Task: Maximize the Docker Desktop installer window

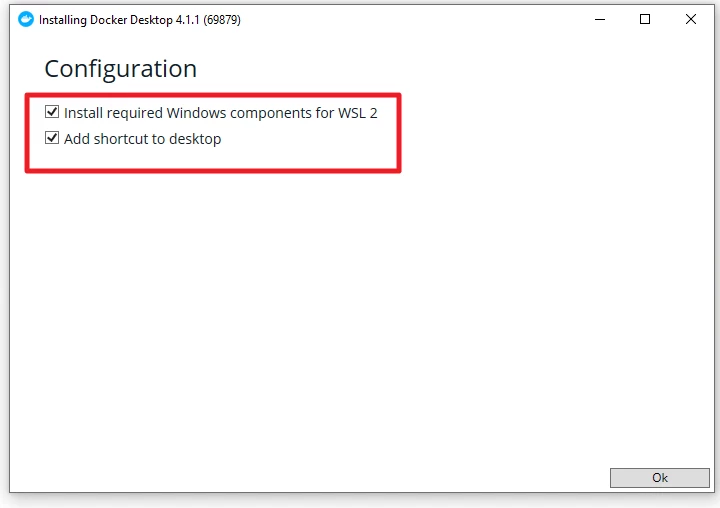Action: pyautogui.click(x=645, y=19)
